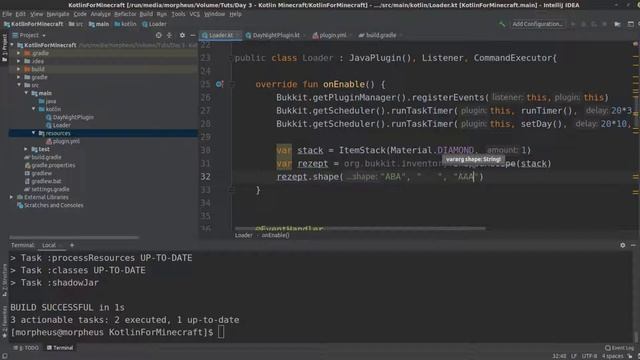Collapse the KotlinForMinecraft root node
This screenshot has width=640, height=360.
click(x=12, y=45)
